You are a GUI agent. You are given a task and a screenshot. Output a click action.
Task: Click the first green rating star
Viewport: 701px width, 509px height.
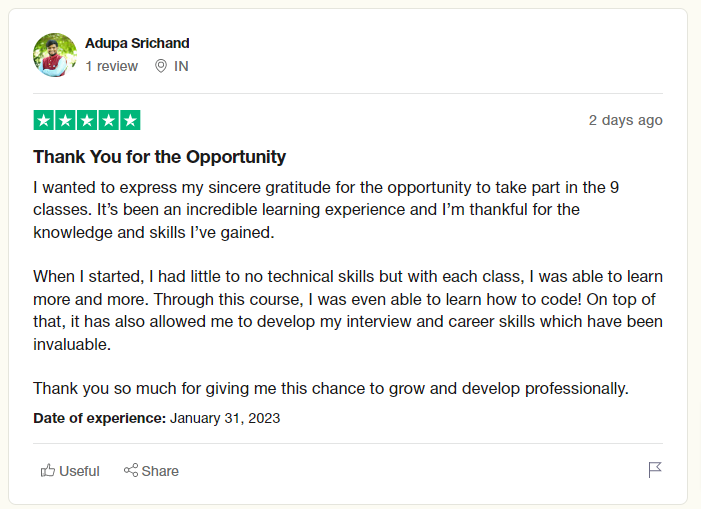pos(44,120)
